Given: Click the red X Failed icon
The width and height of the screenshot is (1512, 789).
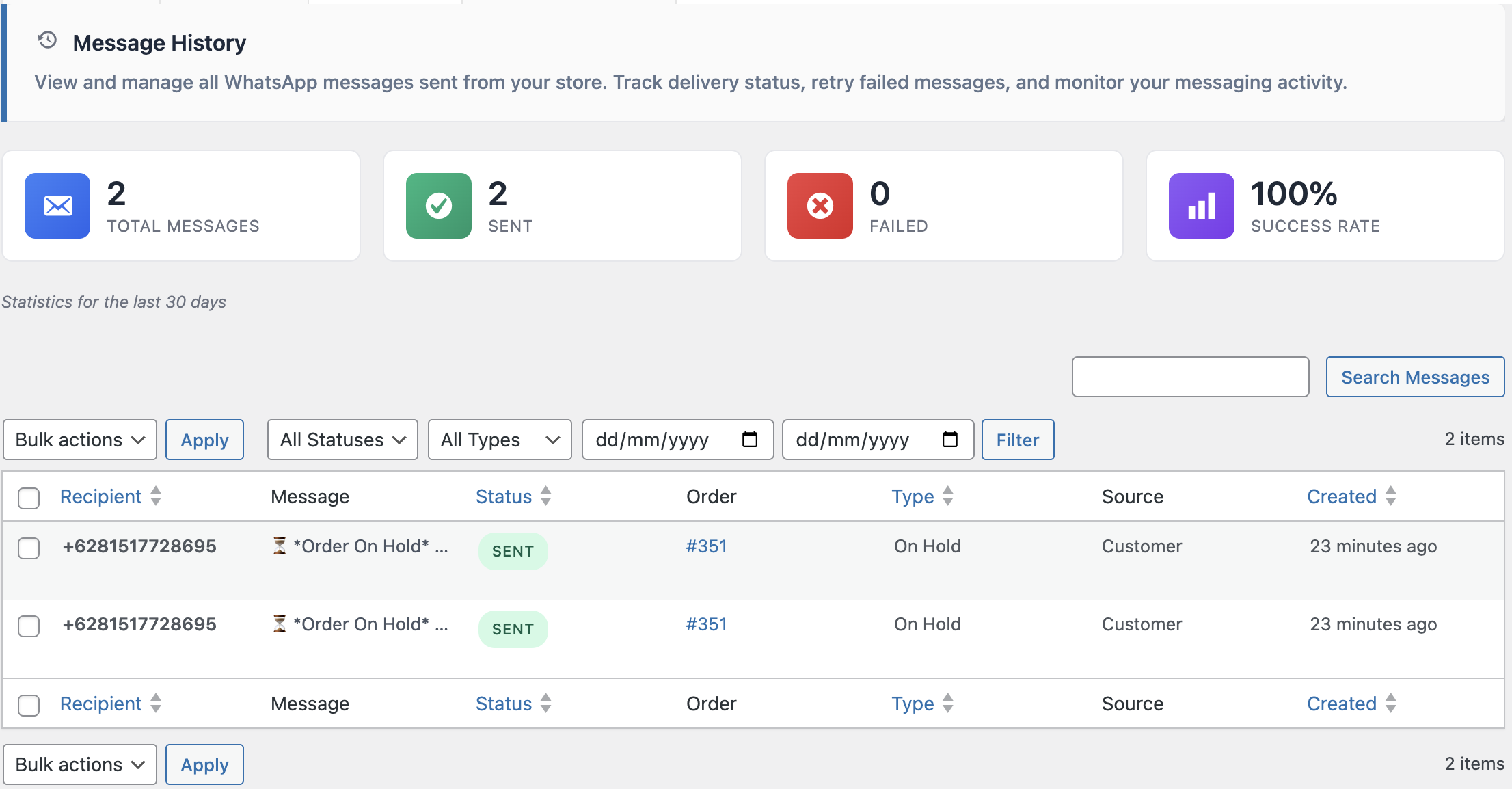Looking at the screenshot, I should [820, 206].
